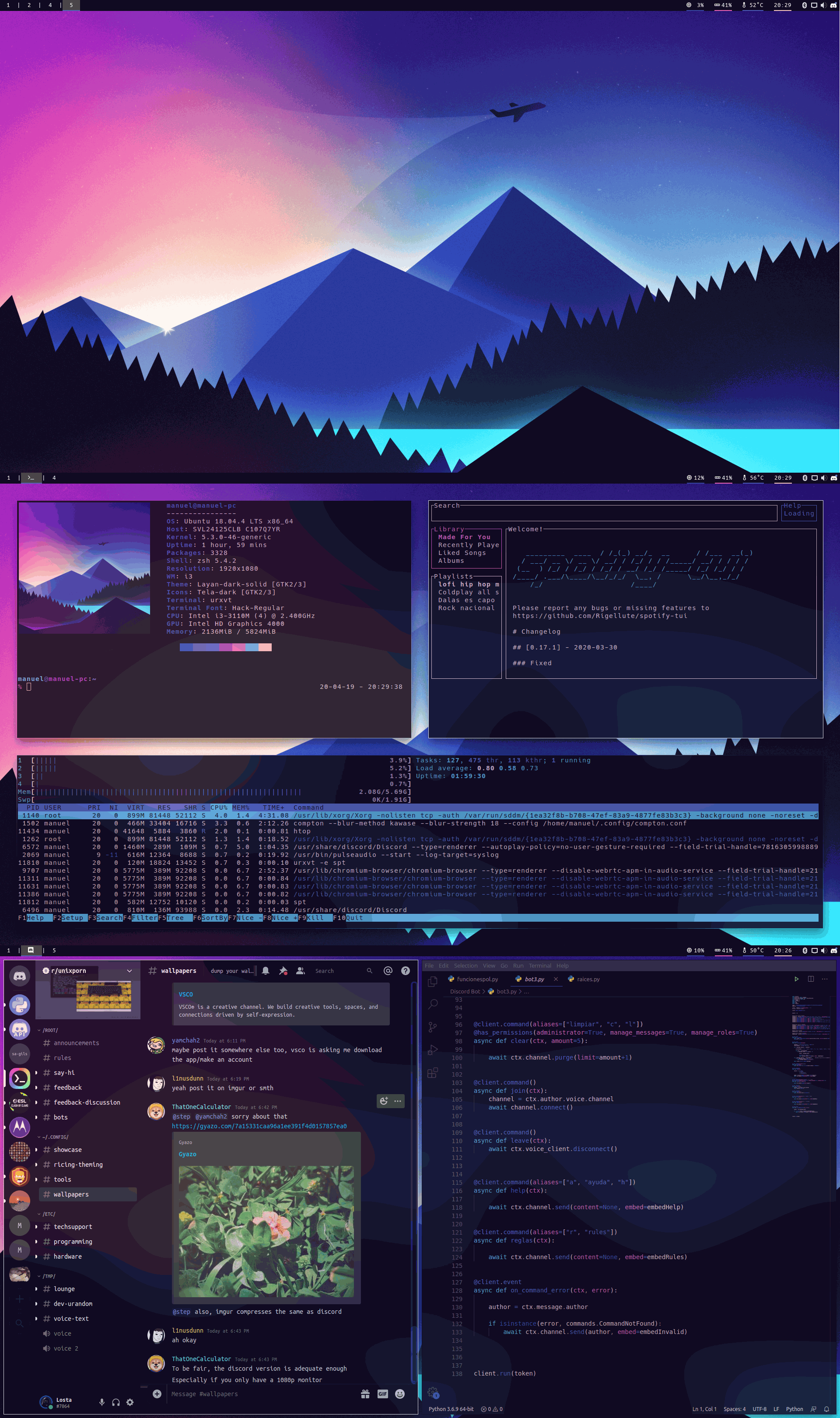840x1418 pixels.
Task: Click F6SortBy in the htop function bar
Action: [x=210, y=918]
